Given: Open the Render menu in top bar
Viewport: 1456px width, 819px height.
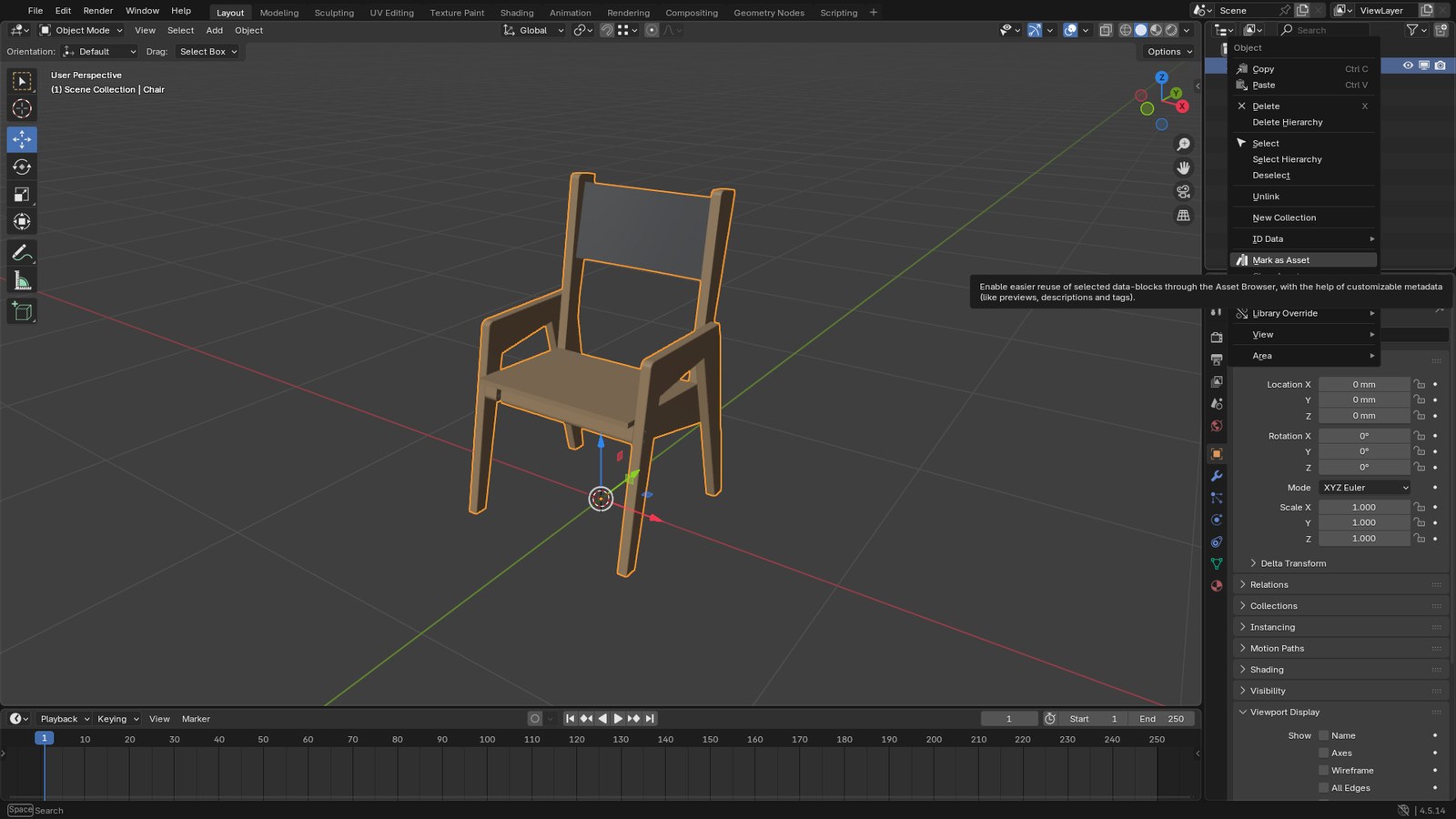Looking at the screenshot, I should [x=98, y=11].
